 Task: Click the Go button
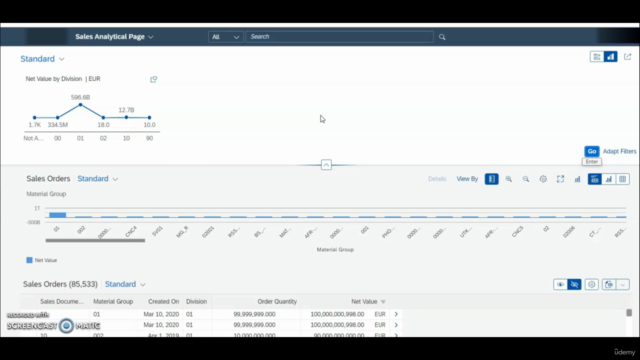[591, 151]
